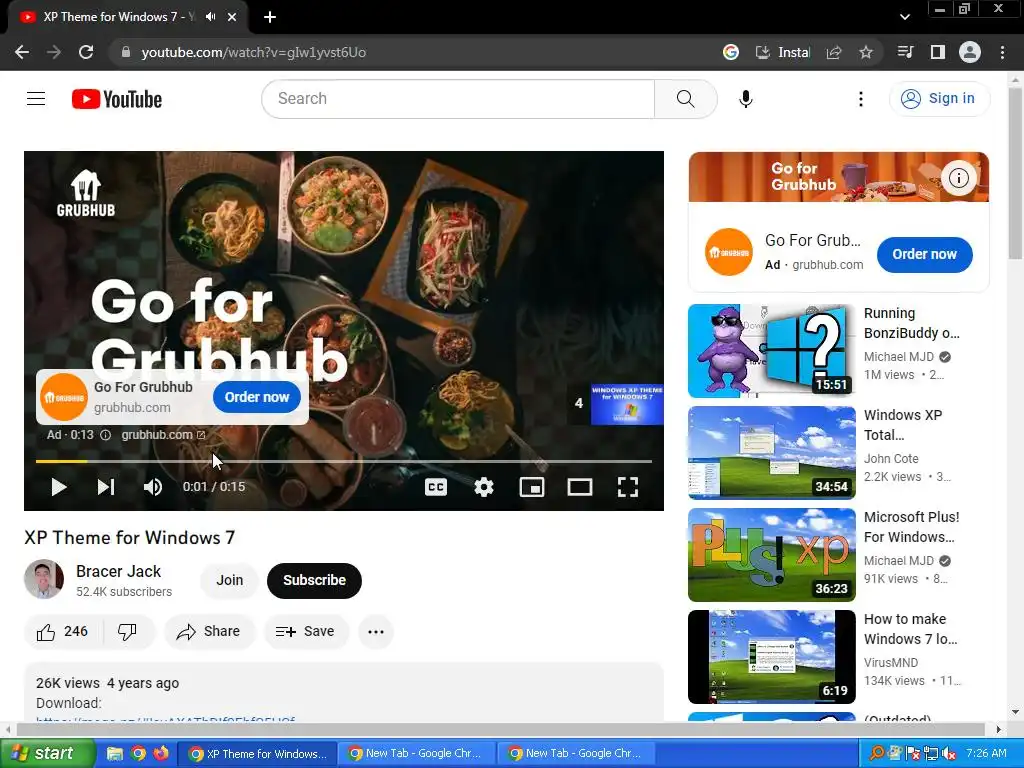Close the XP Theme for Windows 7 tab
1024x768 pixels.
(x=232, y=17)
